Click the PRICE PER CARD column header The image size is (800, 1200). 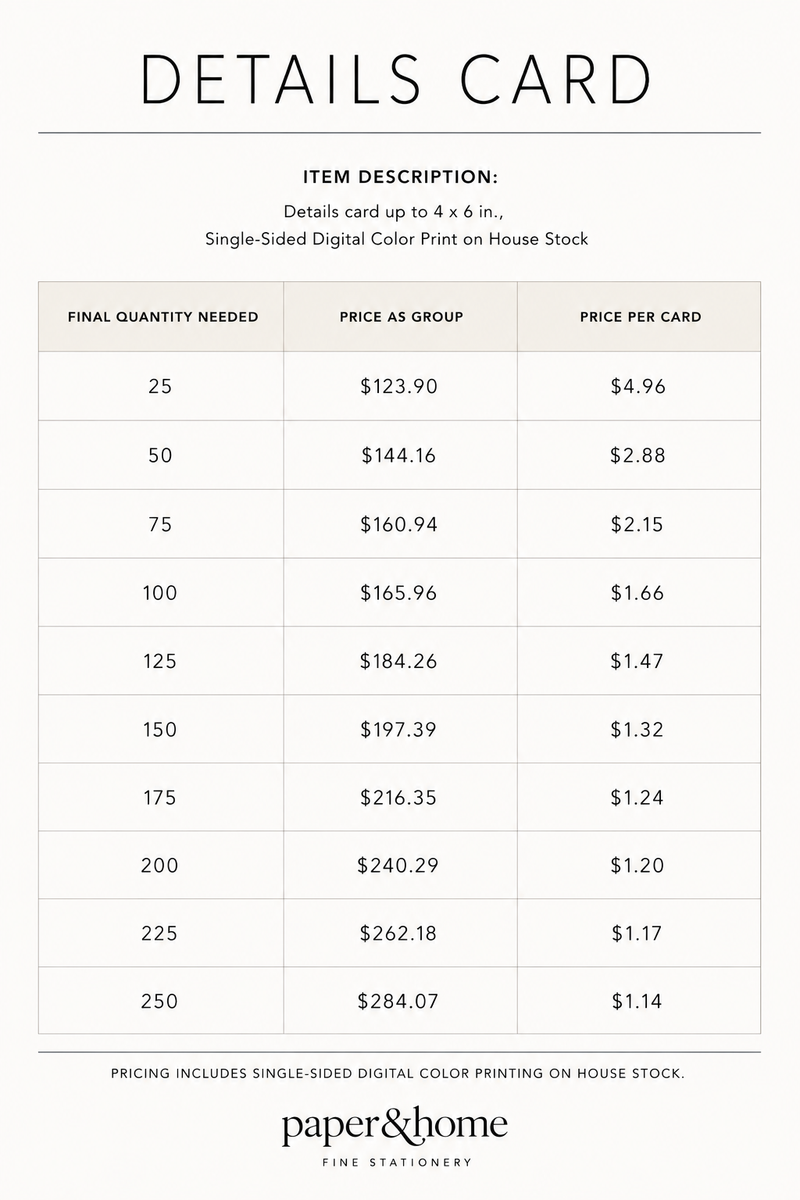tap(640, 317)
